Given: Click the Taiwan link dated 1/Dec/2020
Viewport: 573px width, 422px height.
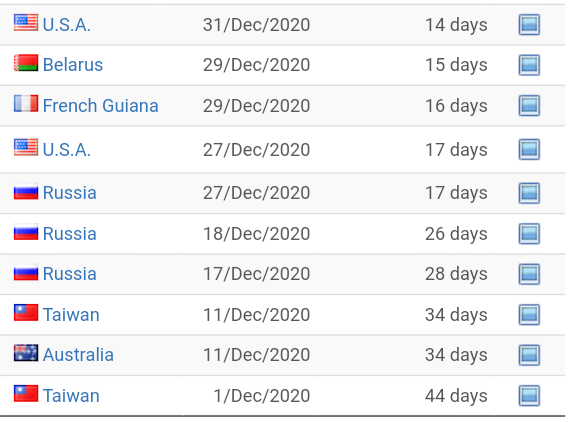Looking at the screenshot, I should pyautogui.click(x=71, y=396).
